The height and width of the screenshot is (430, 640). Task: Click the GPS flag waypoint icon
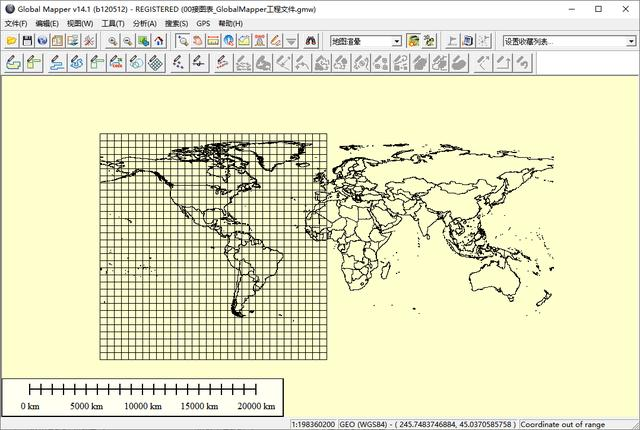tap(452, 41)
